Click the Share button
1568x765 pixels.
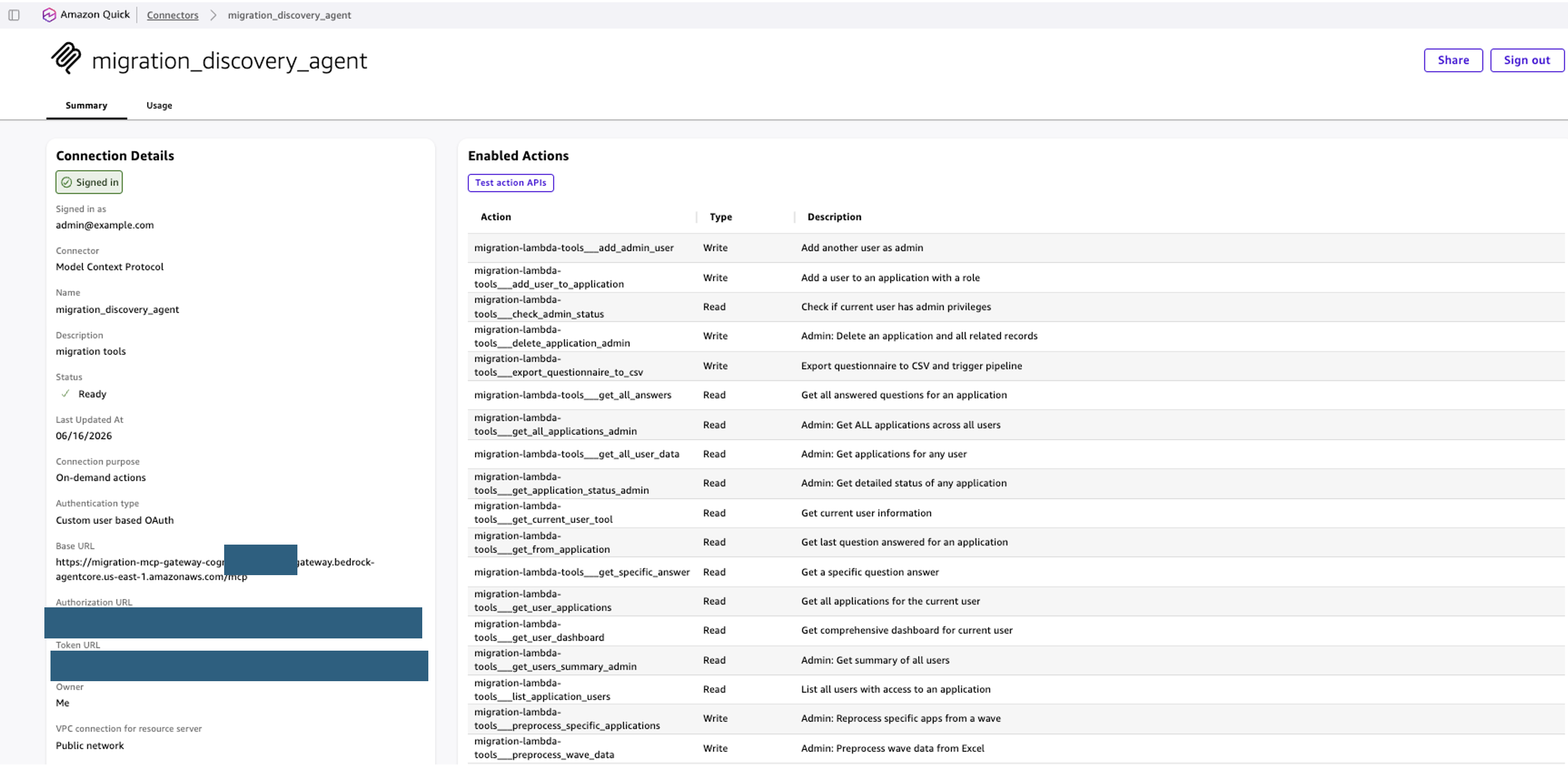[1453, 60]
